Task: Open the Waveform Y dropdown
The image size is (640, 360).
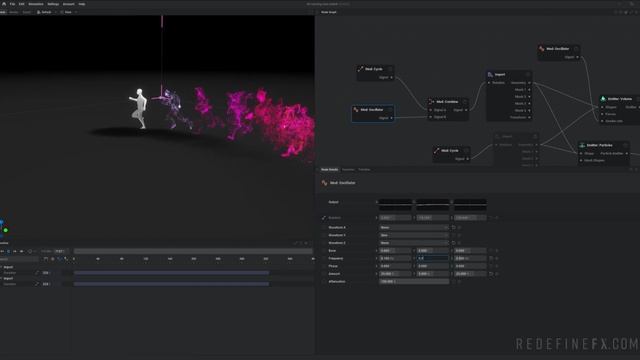Action: tap(414, 235)
